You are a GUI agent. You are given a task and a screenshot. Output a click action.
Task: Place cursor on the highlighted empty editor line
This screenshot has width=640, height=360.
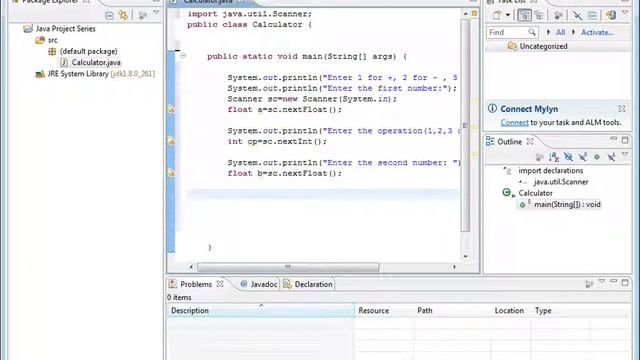[x=322, y=194]
